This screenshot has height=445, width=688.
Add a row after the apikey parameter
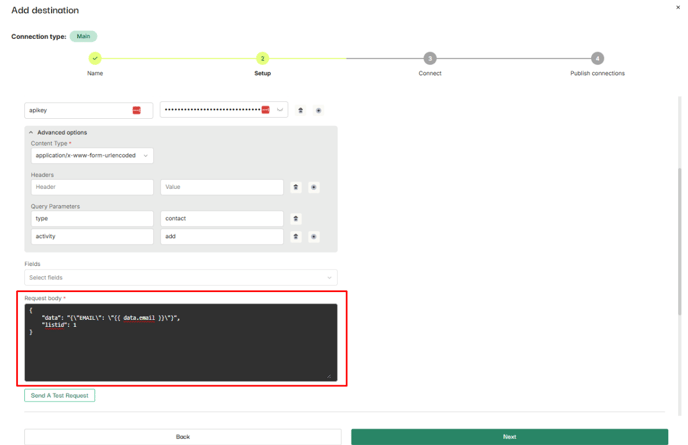(x=319, y=111)
